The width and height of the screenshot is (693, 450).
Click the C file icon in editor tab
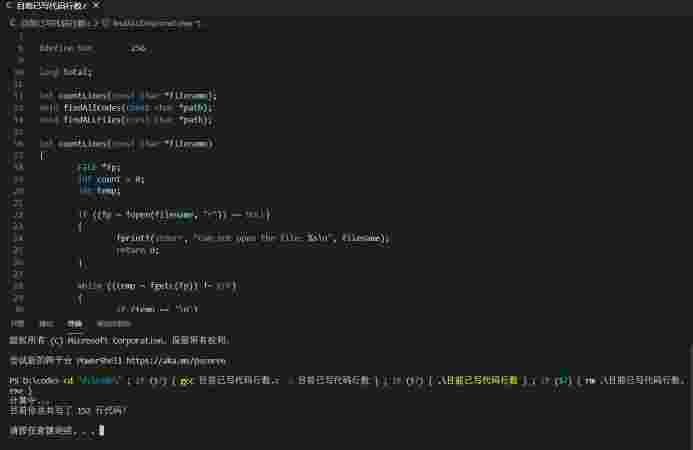(8, 6)
